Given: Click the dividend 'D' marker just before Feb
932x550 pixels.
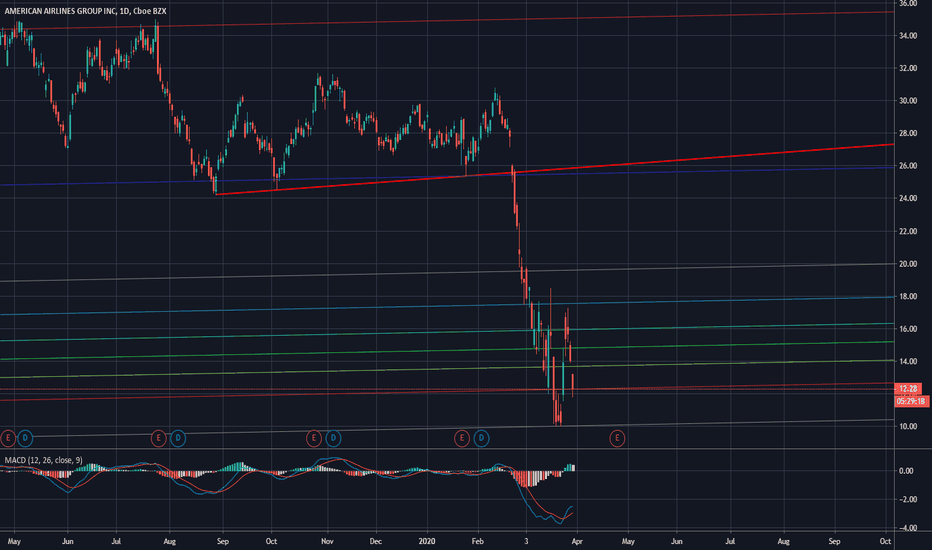Looking at the screenshot, I should 481,439.
